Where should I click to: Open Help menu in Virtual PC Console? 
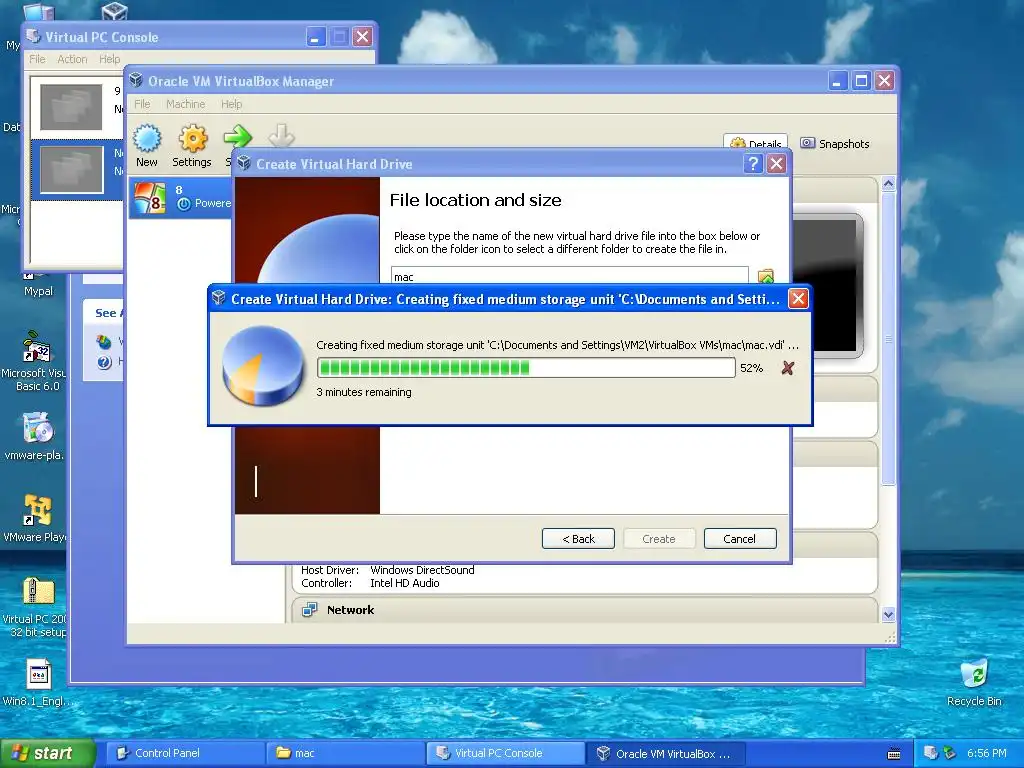pos(110,59)
